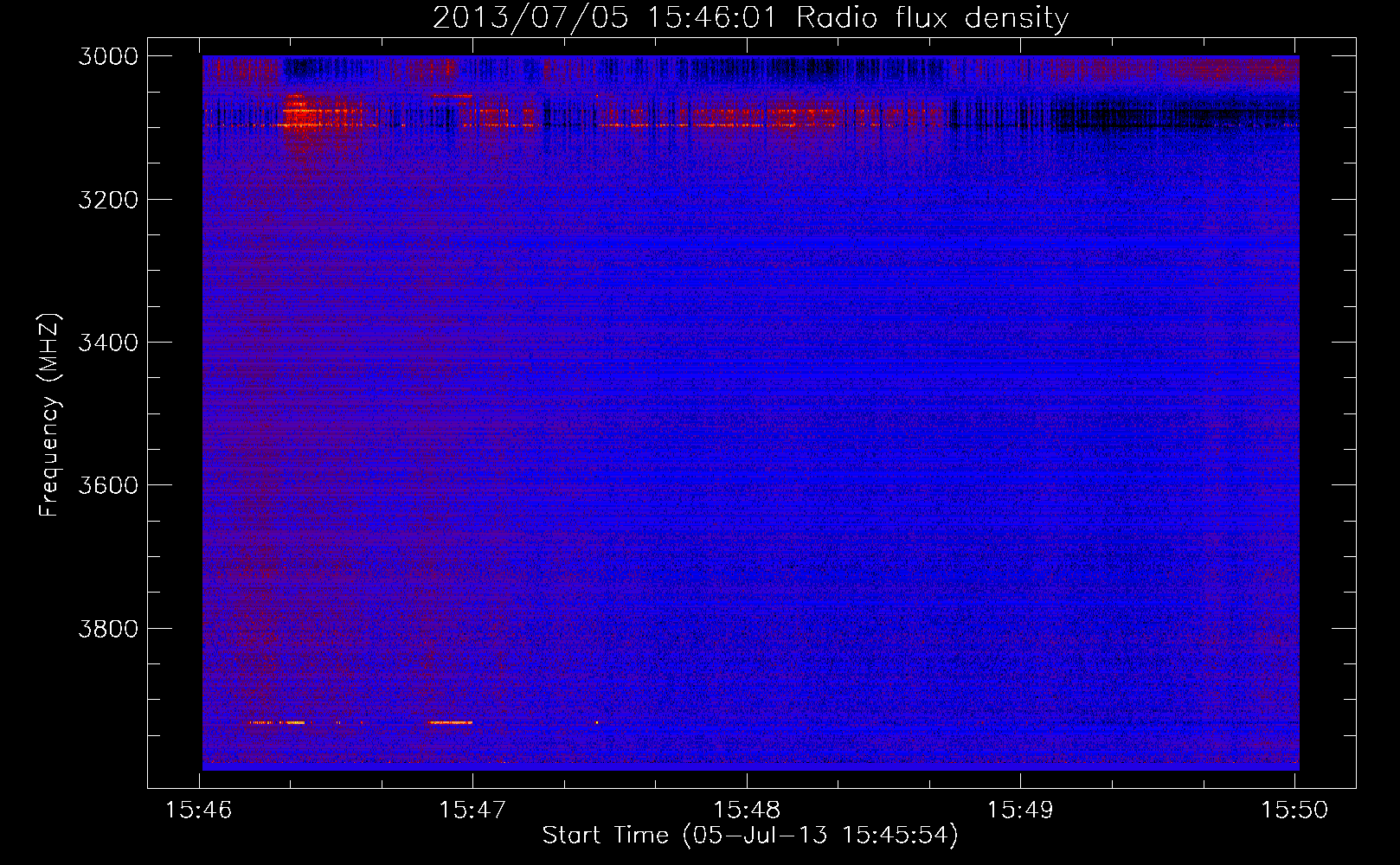Click the 15:49 time tick label
Viewport: 1400px width, 865px height.
click(x=1021, y=810)
